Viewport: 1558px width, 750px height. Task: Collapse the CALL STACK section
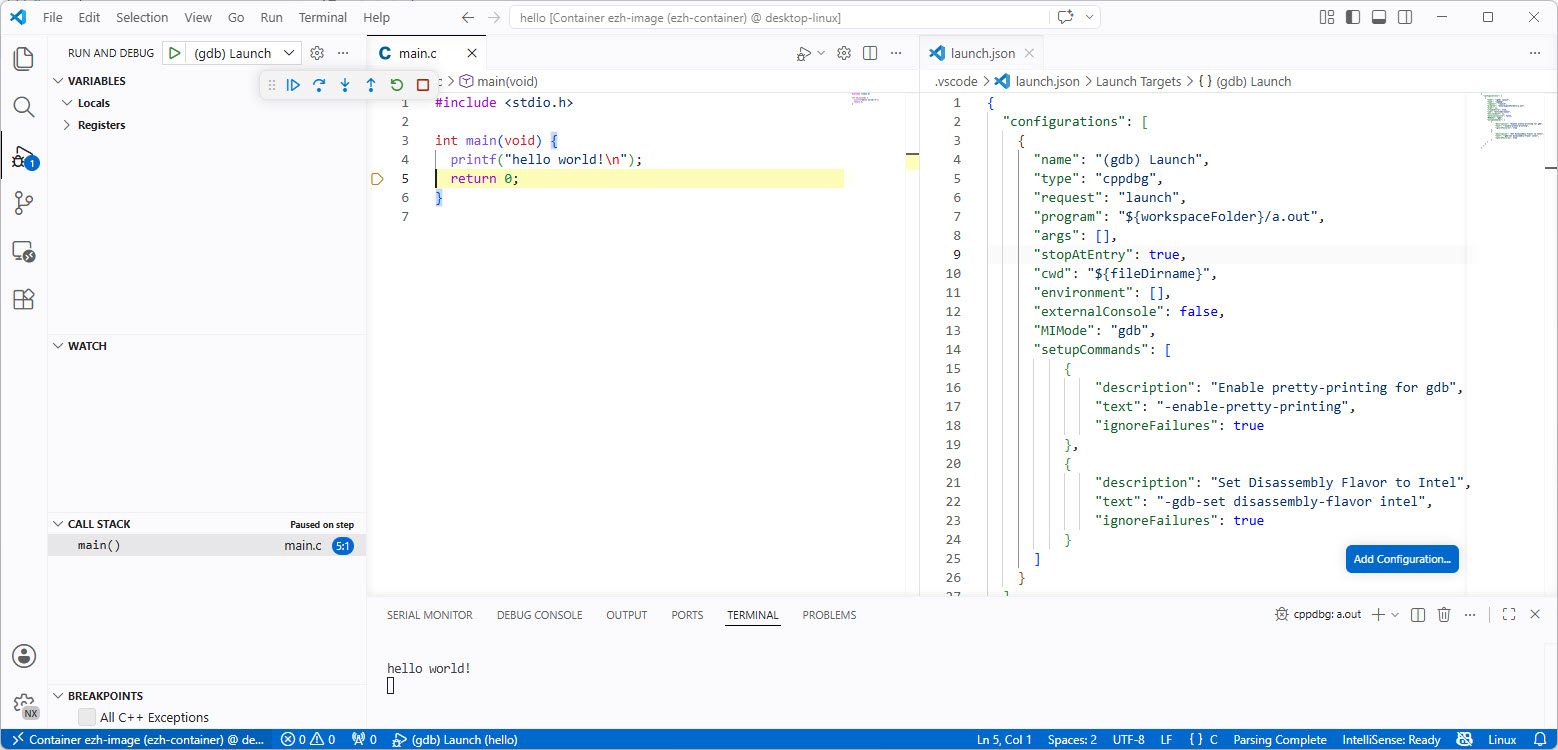(x=58, y=524)
